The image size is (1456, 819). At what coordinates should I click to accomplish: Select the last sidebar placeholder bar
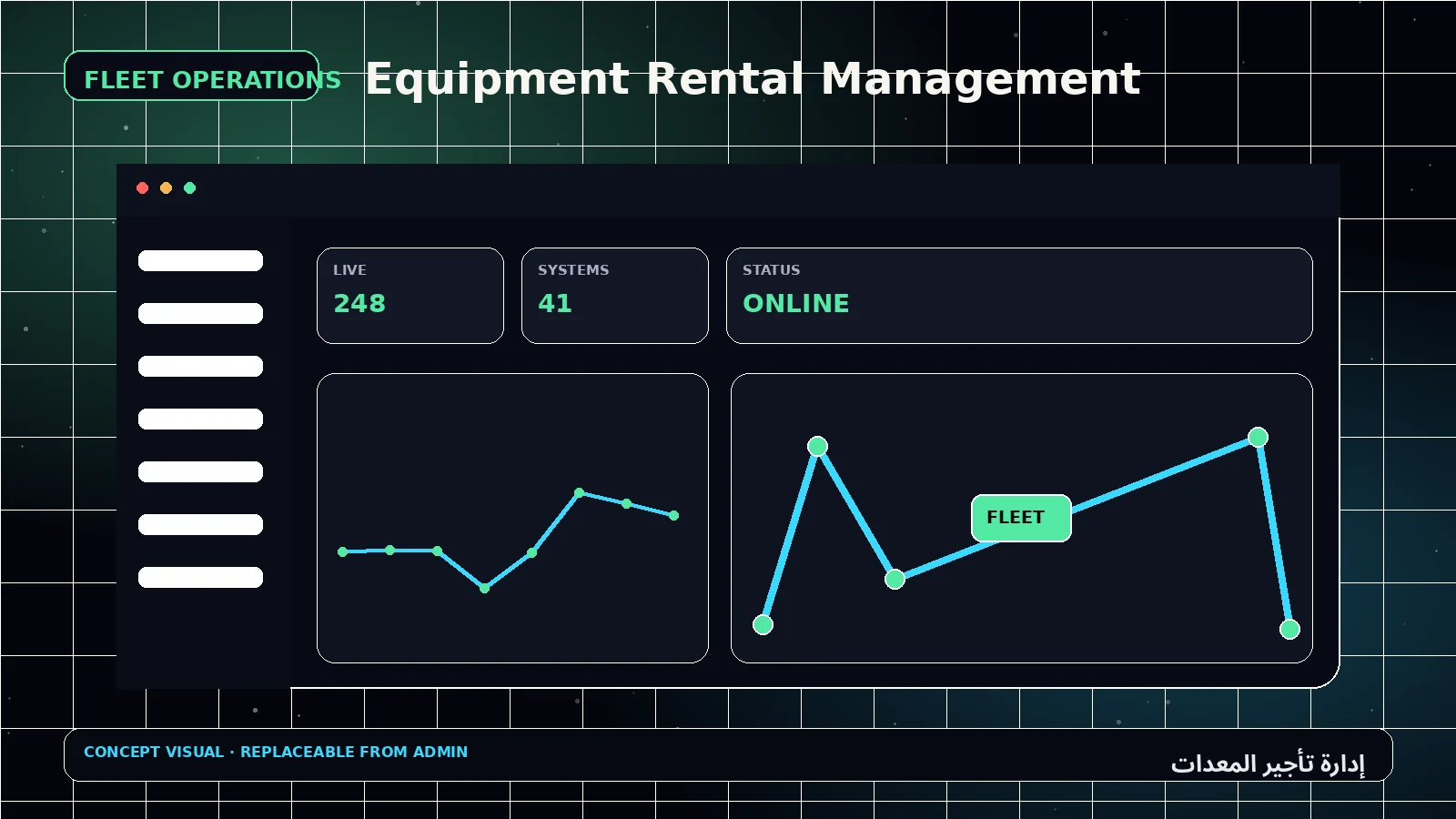tap(200, 577)
